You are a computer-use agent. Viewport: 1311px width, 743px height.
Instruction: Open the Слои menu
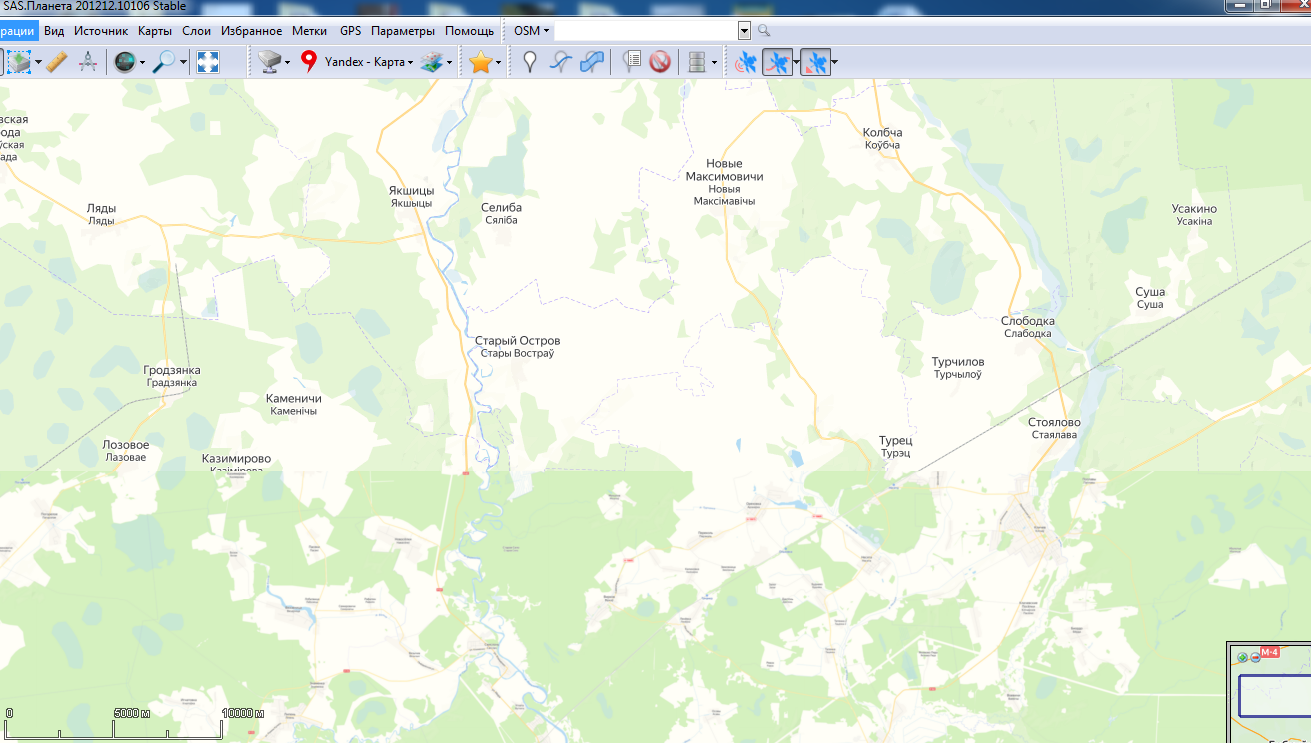click(x=196, y=31)
